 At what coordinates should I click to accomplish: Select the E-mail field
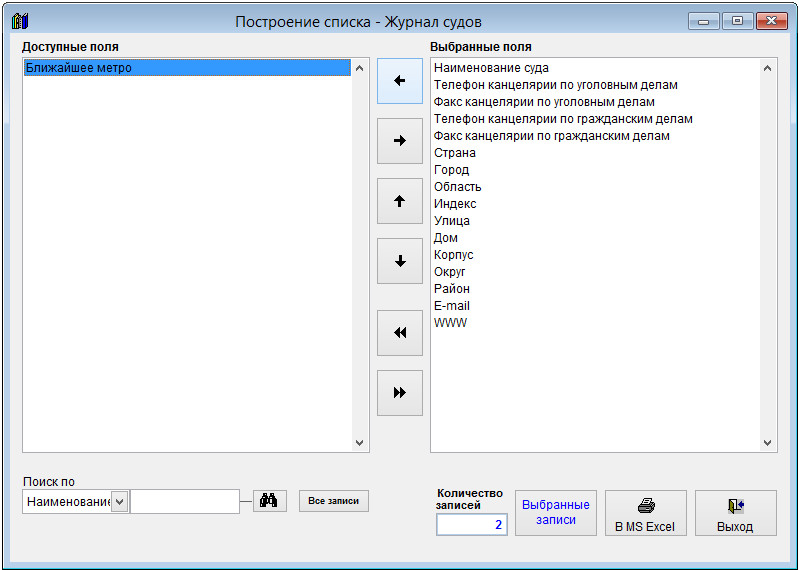pyautogui.click(x=451, y=306)
